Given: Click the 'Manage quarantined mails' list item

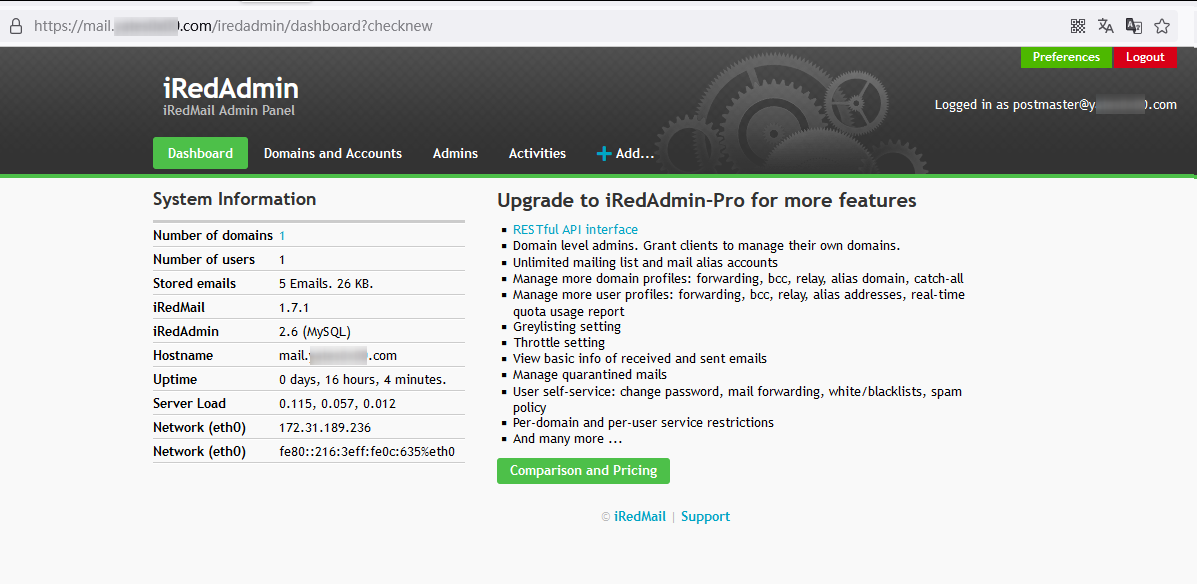Looking at the screenshot, I should [590, 375].
